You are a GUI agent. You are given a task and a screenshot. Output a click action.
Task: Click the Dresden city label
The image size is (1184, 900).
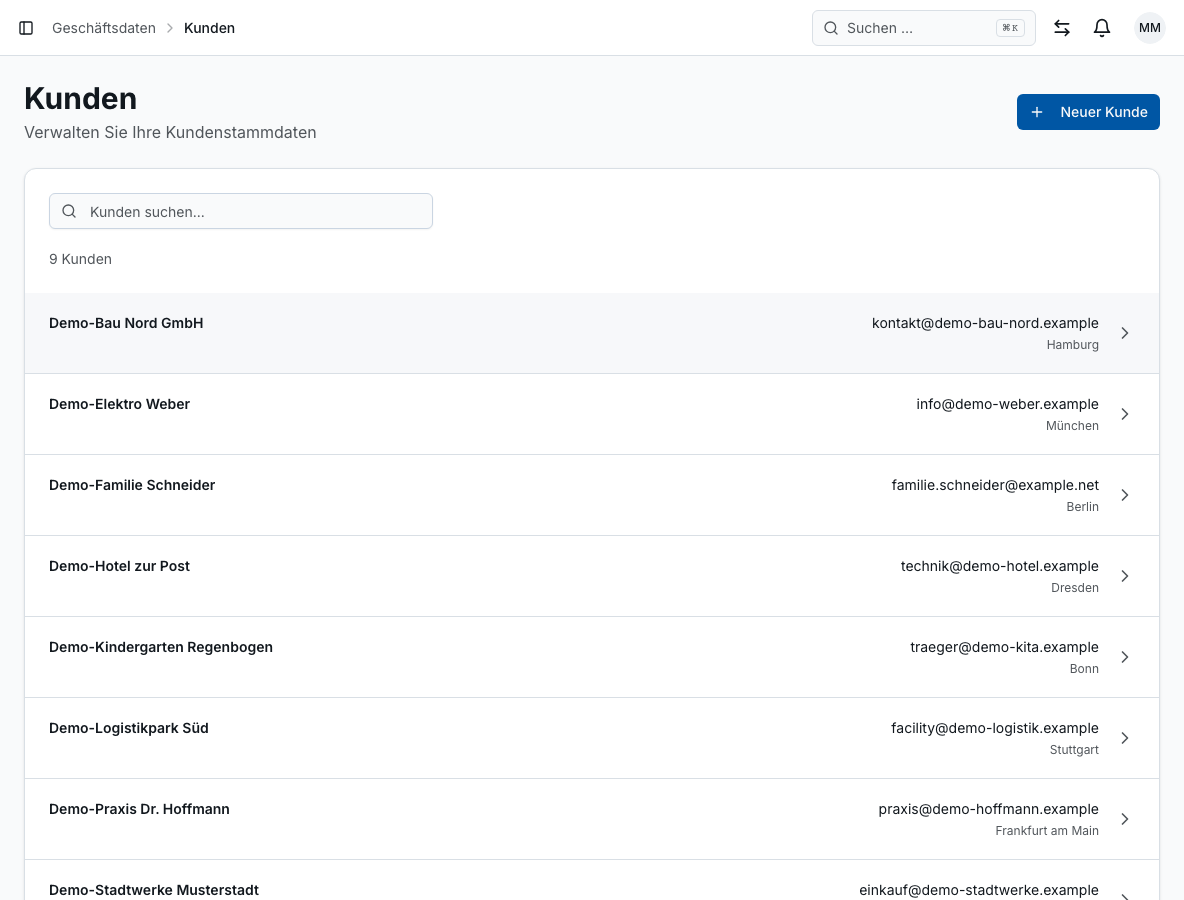[1075, 587]
